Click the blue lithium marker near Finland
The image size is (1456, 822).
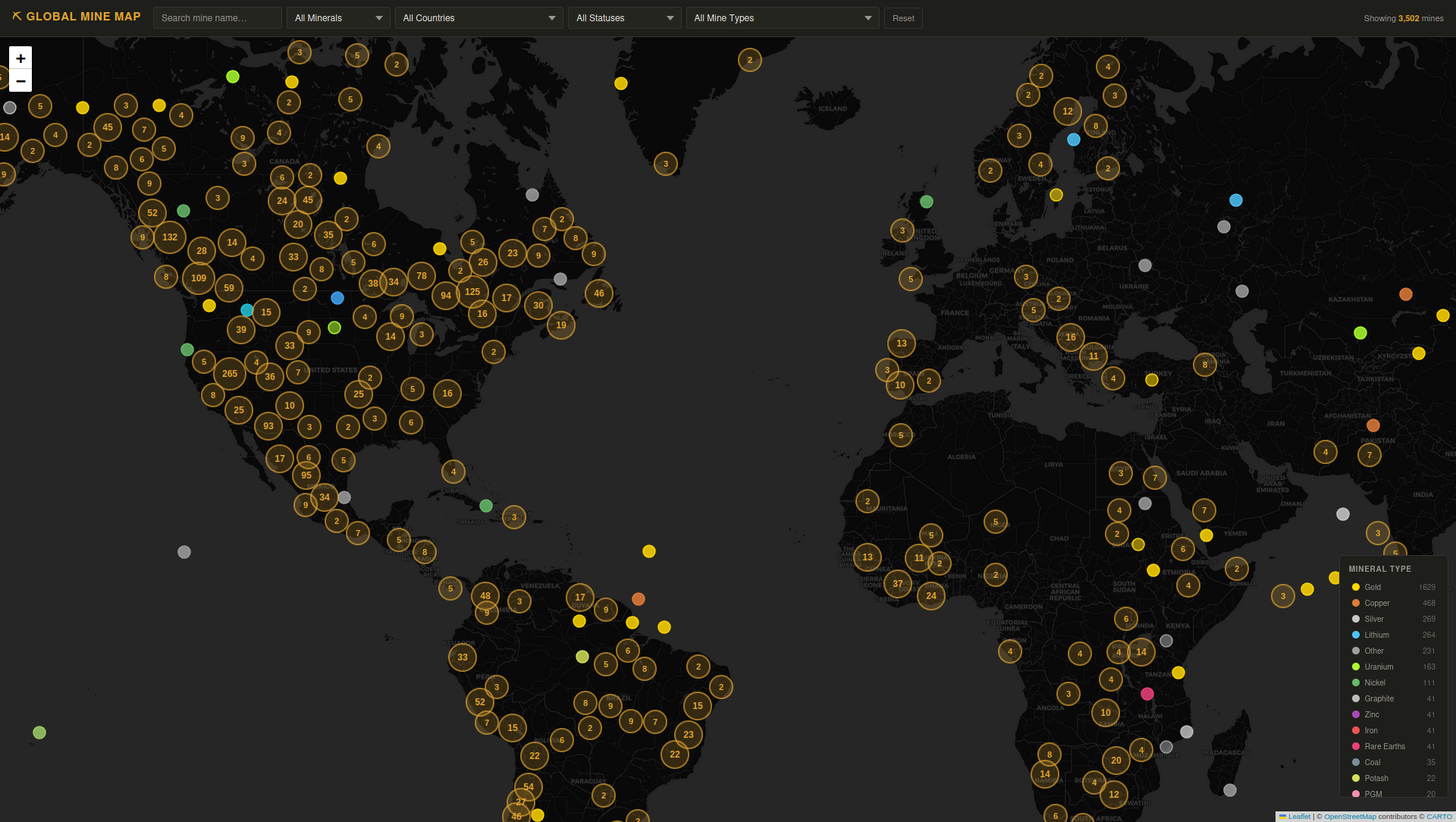[x=1074, y=140]
